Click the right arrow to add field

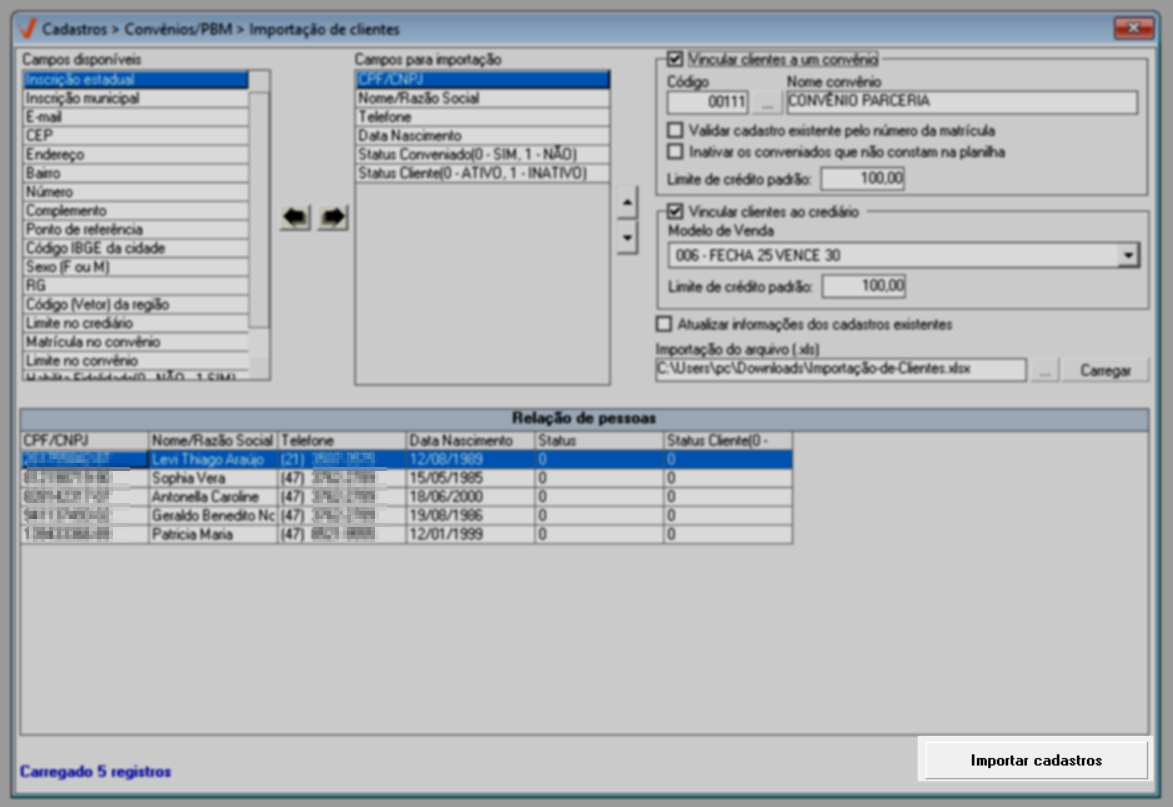click(x=333, y=219)
